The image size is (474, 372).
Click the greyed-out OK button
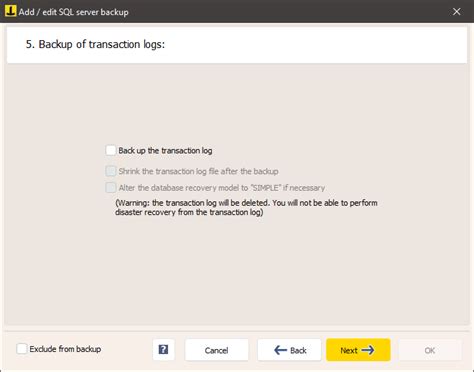tap(430, 350)
